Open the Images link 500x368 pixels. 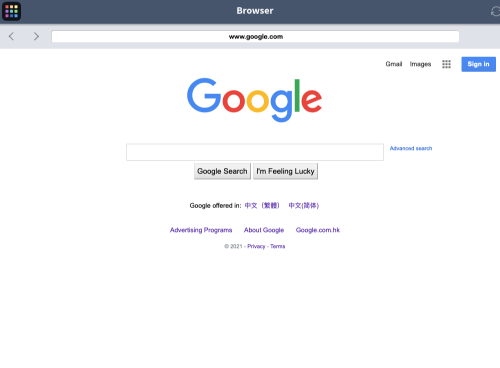click(420, 64)
